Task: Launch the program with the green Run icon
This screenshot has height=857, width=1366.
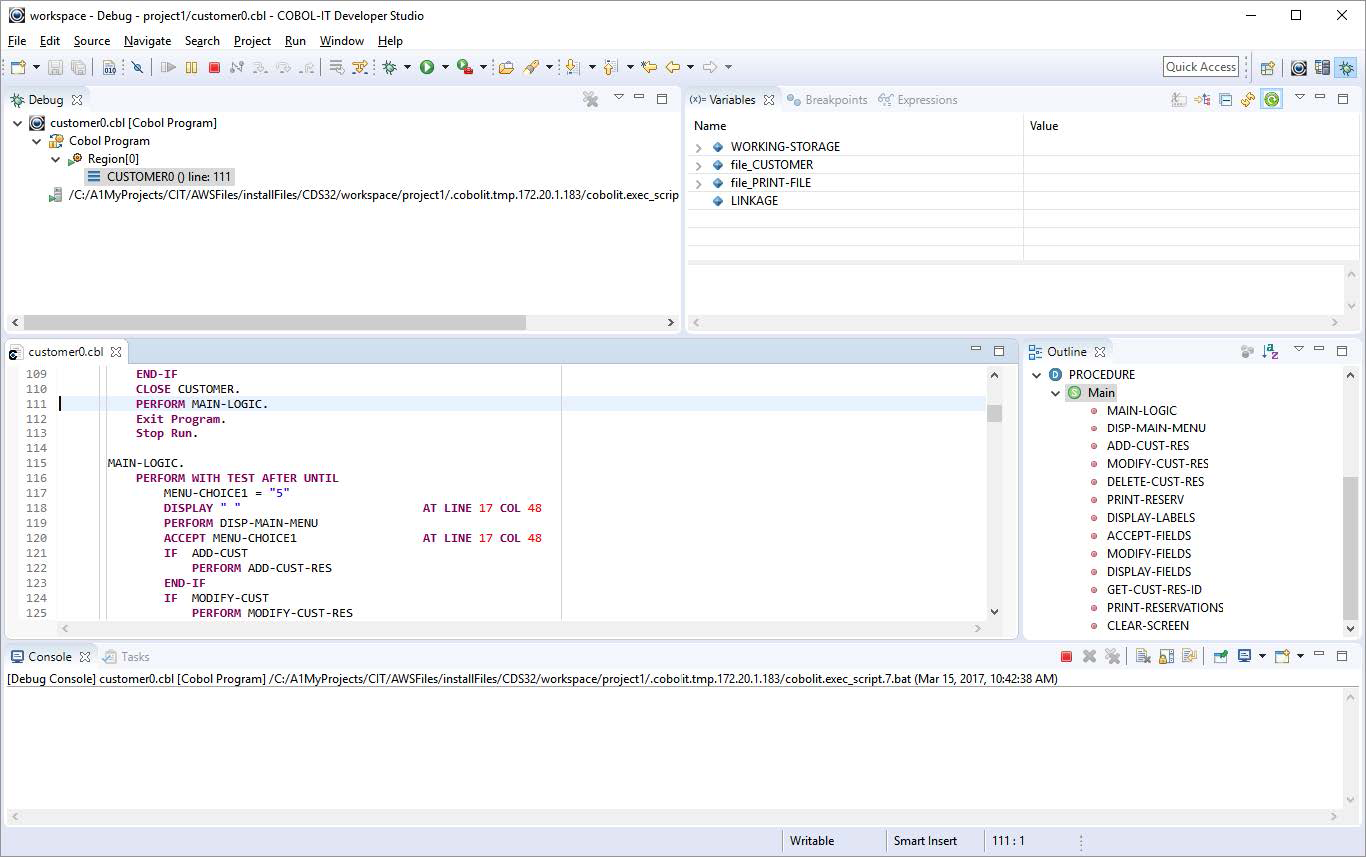Action: pyautogui.click(x=427, y=67)
